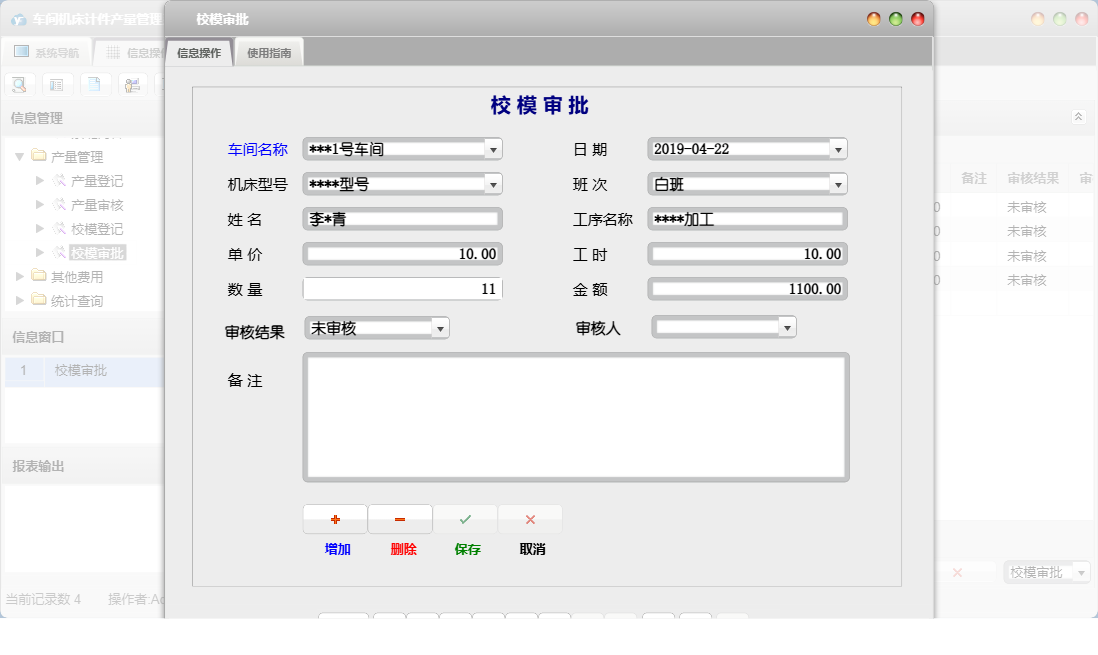Collapse the 产量管理 folder tree

coord(18,156)
